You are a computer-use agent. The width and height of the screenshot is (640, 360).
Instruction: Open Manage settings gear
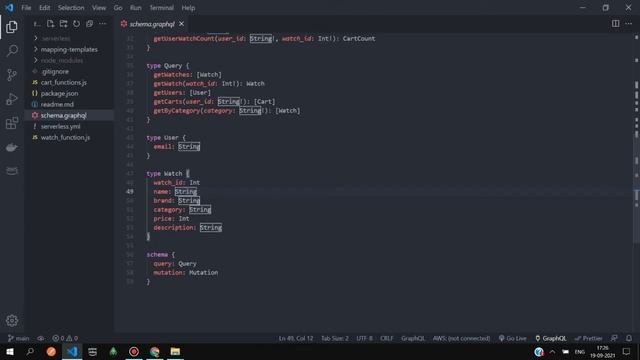coord(12,320)
